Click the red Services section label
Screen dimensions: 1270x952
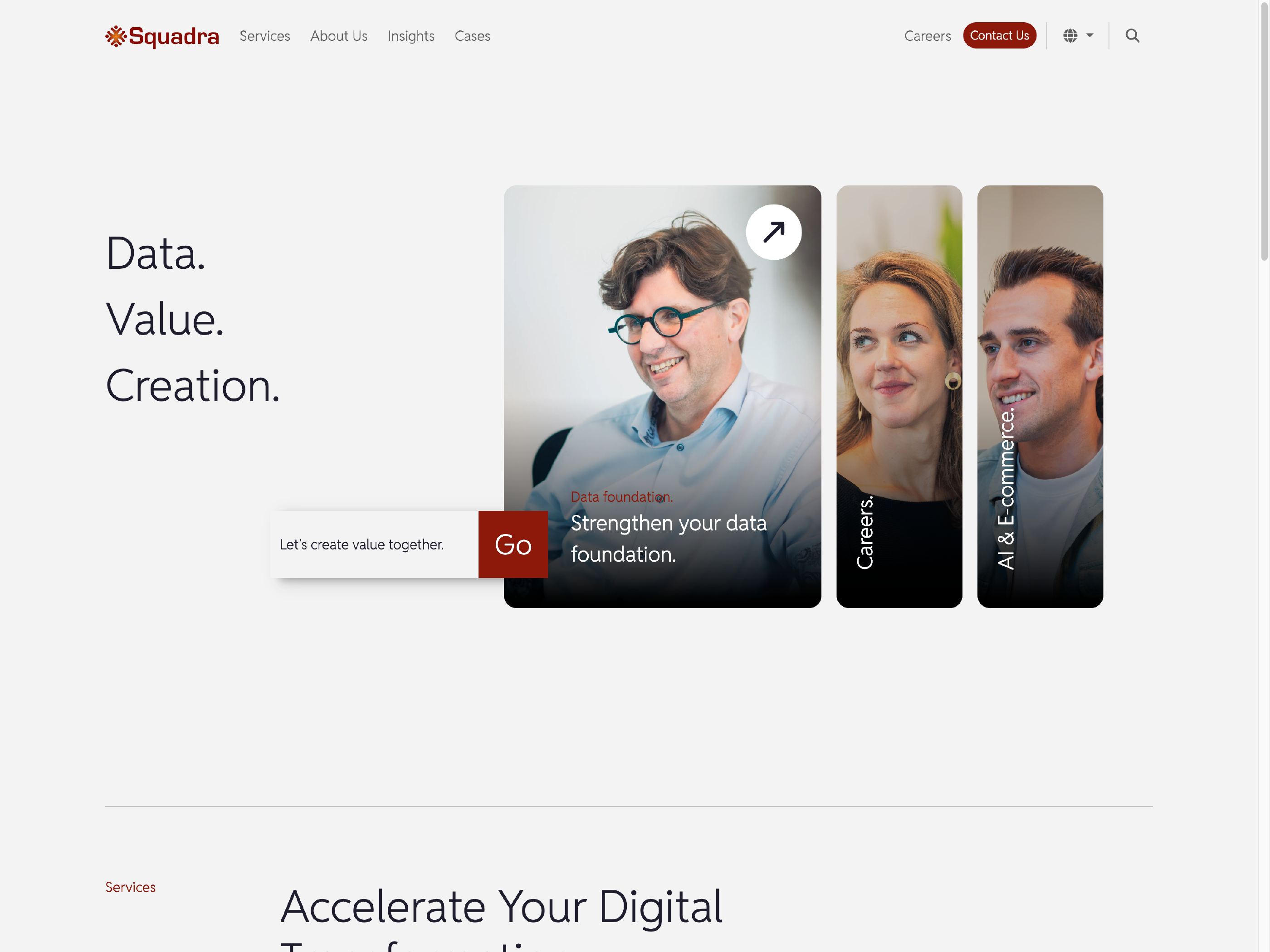[x=130, y=887]
